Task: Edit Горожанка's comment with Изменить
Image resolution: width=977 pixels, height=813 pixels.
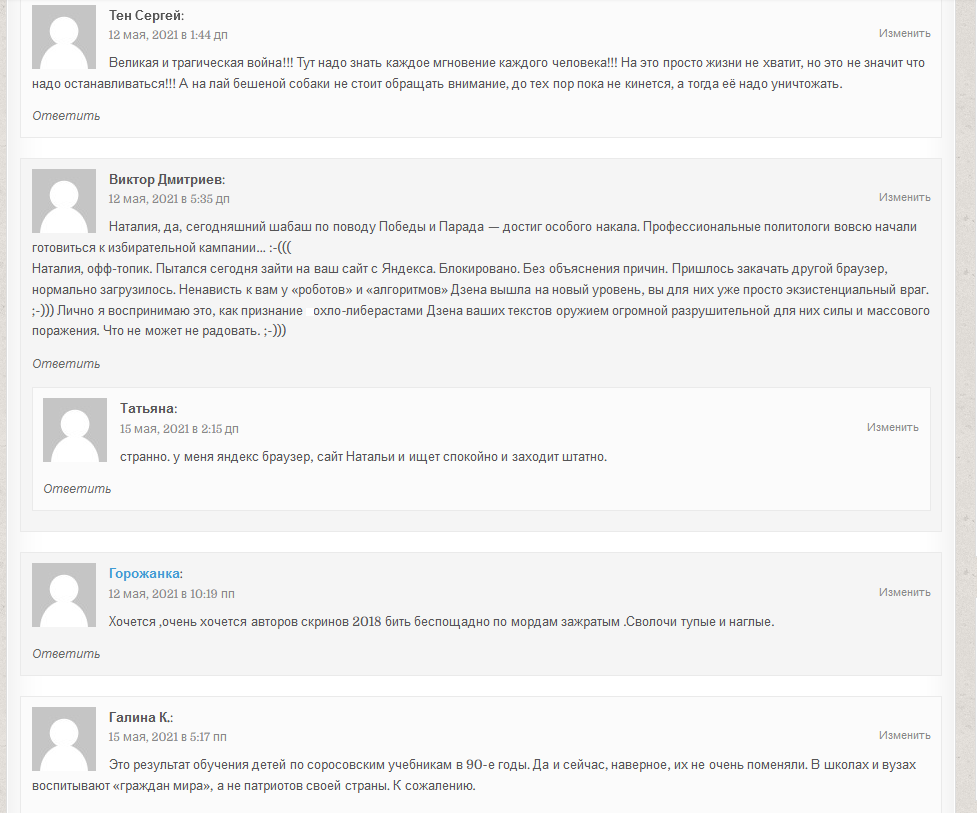Action: pos(905,592)
